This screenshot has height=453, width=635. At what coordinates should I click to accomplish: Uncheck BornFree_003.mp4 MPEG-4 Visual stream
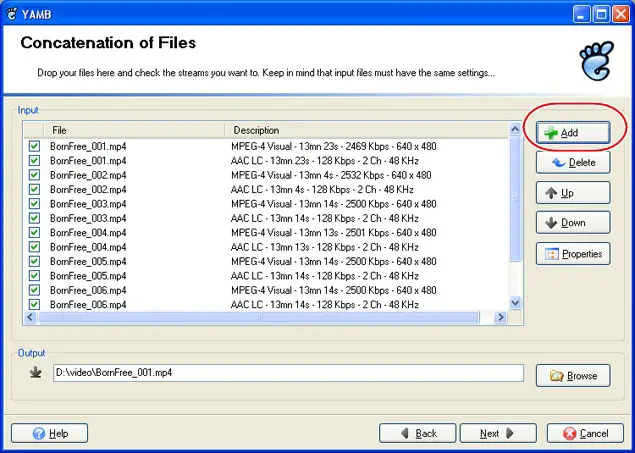point(34,204)
